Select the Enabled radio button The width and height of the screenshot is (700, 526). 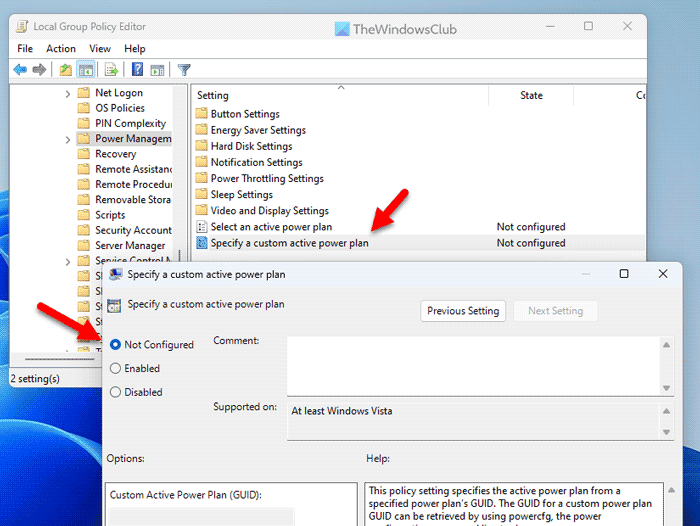tap(115, 368)
